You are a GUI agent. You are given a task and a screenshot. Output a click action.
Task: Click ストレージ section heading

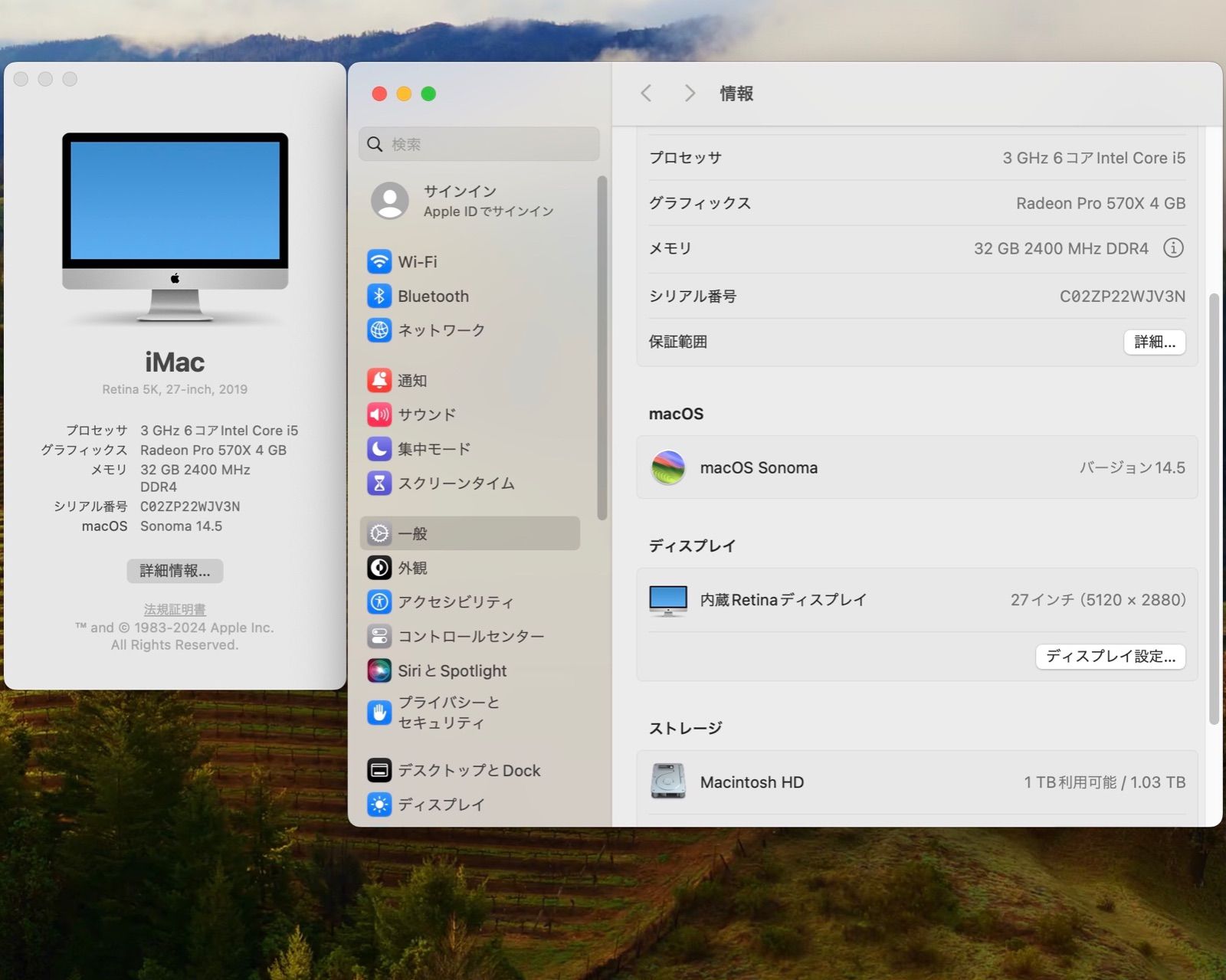(x=686, y=728)
